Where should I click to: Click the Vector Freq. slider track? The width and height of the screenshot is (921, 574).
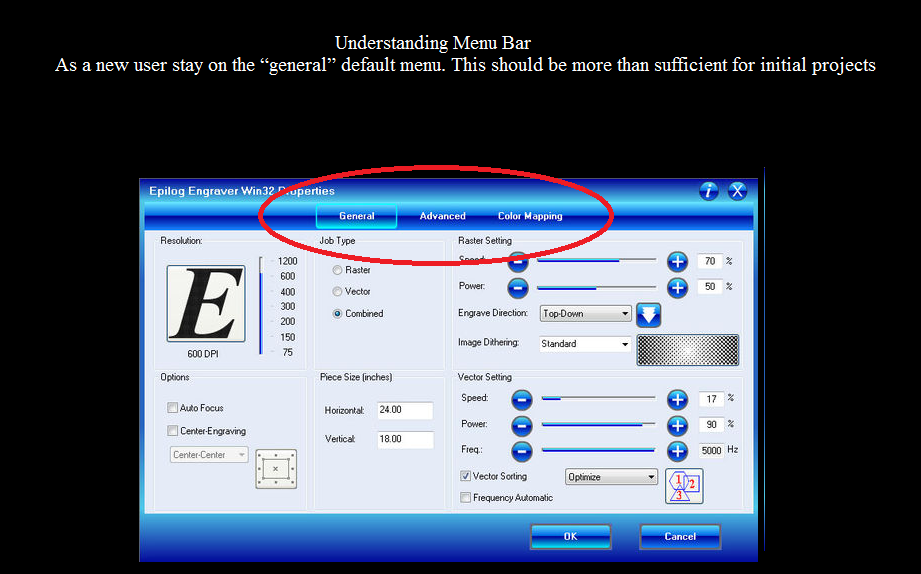[598, 450]
